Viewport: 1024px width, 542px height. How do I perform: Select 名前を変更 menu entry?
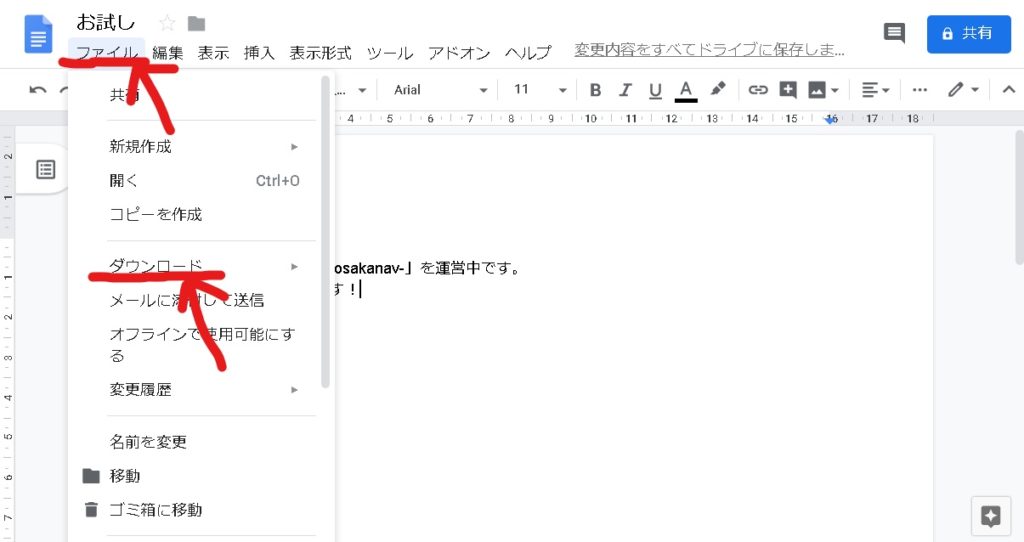[x=202, y=442]
